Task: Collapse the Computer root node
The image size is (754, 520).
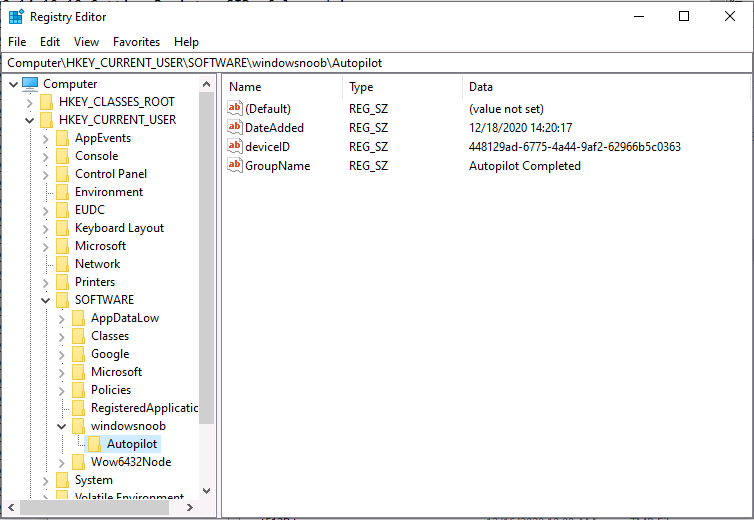Action: pyautogui.click(x=13, y=84)
